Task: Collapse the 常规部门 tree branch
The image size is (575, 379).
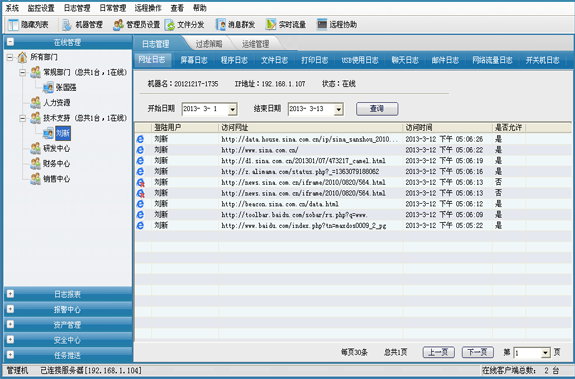Action: [x=23, y=72]
